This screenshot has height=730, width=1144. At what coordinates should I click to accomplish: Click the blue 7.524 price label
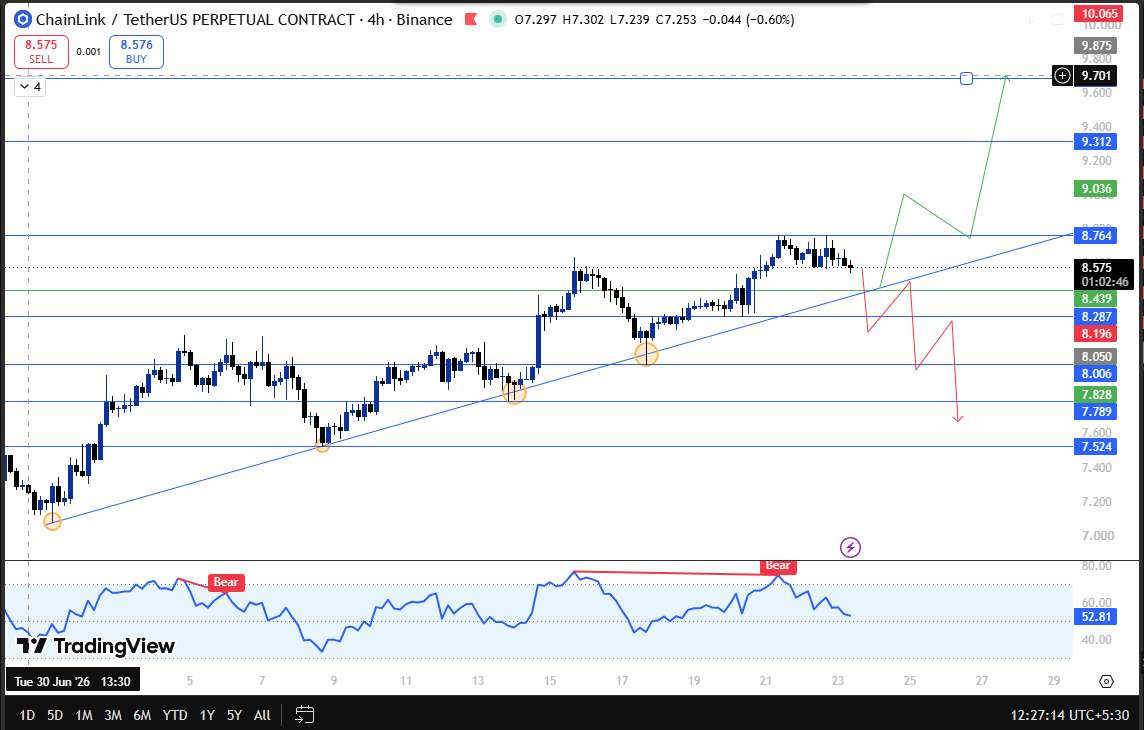click(1097, 447)
